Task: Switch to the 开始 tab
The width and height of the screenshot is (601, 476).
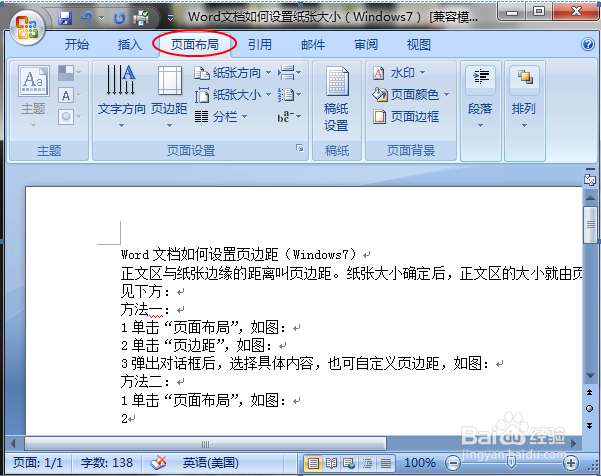Action: coord(77,44)
